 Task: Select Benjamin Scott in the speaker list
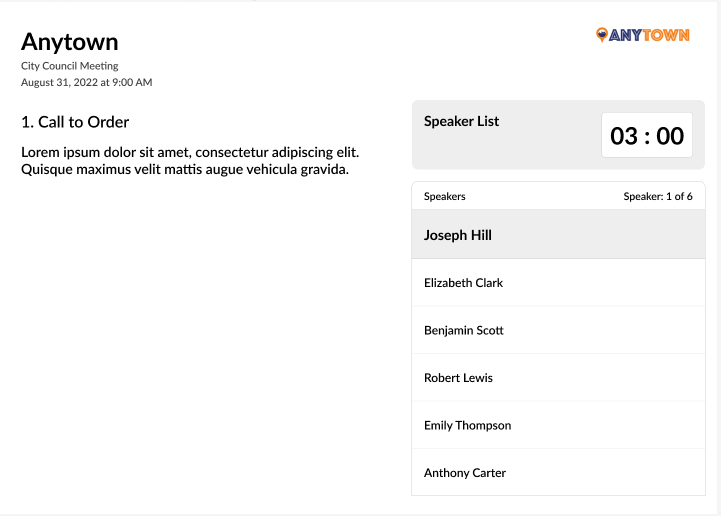click(x=463, y=330)
